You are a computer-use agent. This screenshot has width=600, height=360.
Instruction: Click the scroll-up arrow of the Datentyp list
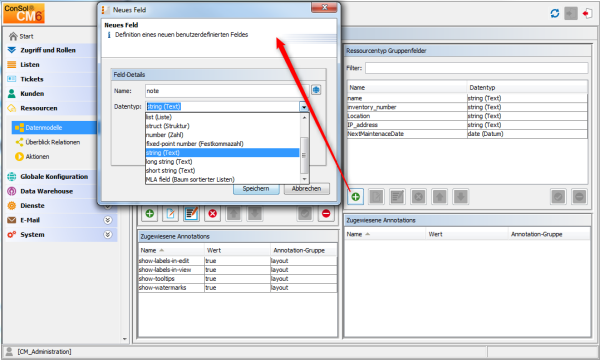coord(304,117)
